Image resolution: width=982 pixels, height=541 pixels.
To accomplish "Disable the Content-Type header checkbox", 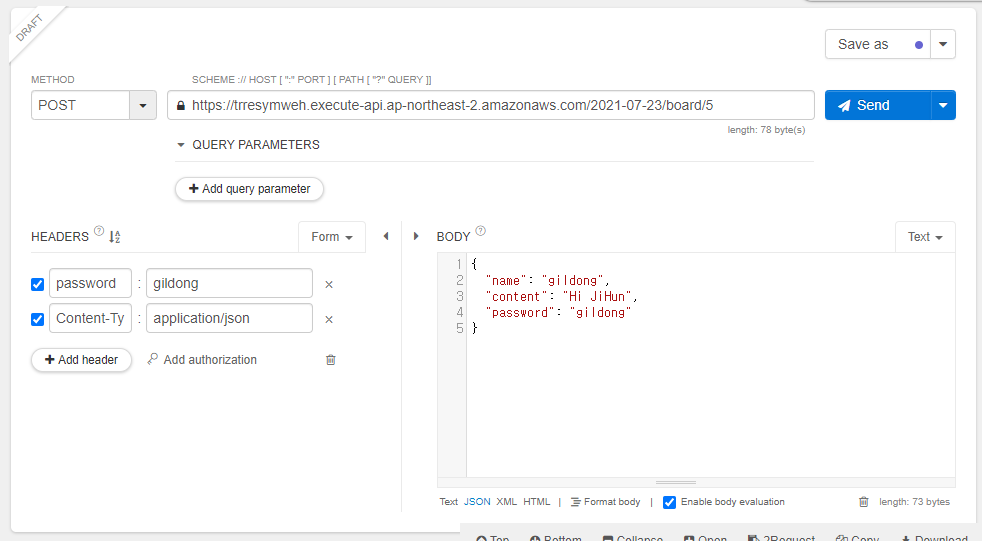I will 38,319.
